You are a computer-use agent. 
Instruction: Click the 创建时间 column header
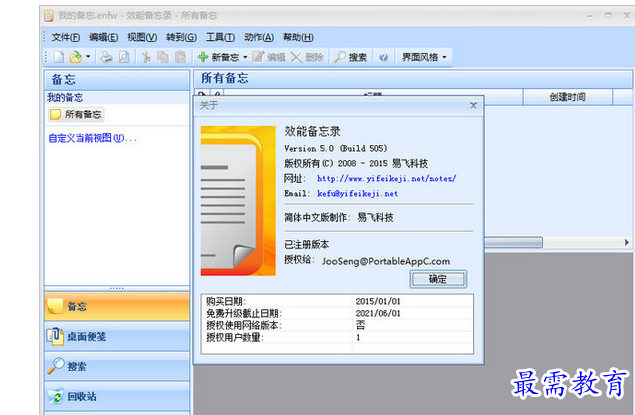[567, 97]
